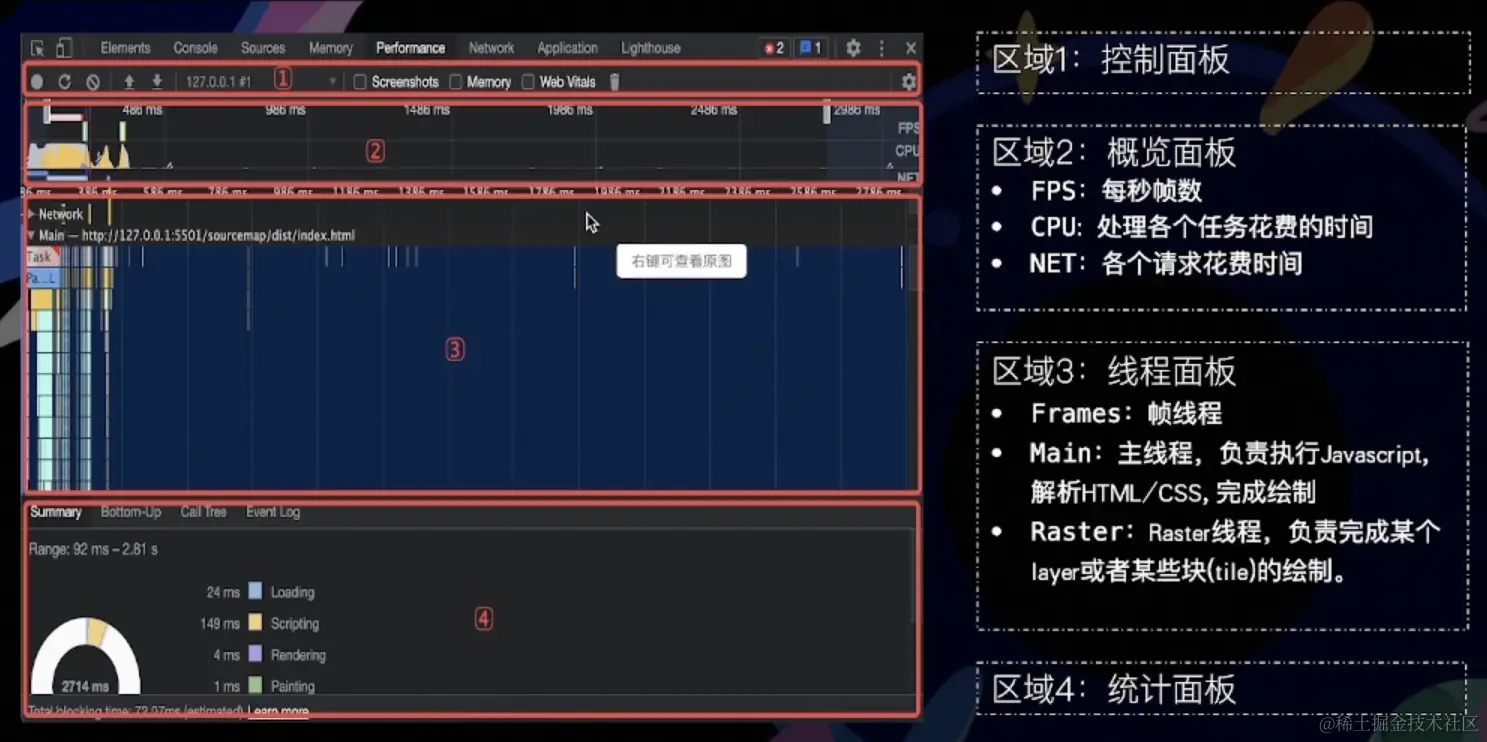Click the Loading blue color swatch
This screenshot has width=1487, height=742.
(255, 591)
